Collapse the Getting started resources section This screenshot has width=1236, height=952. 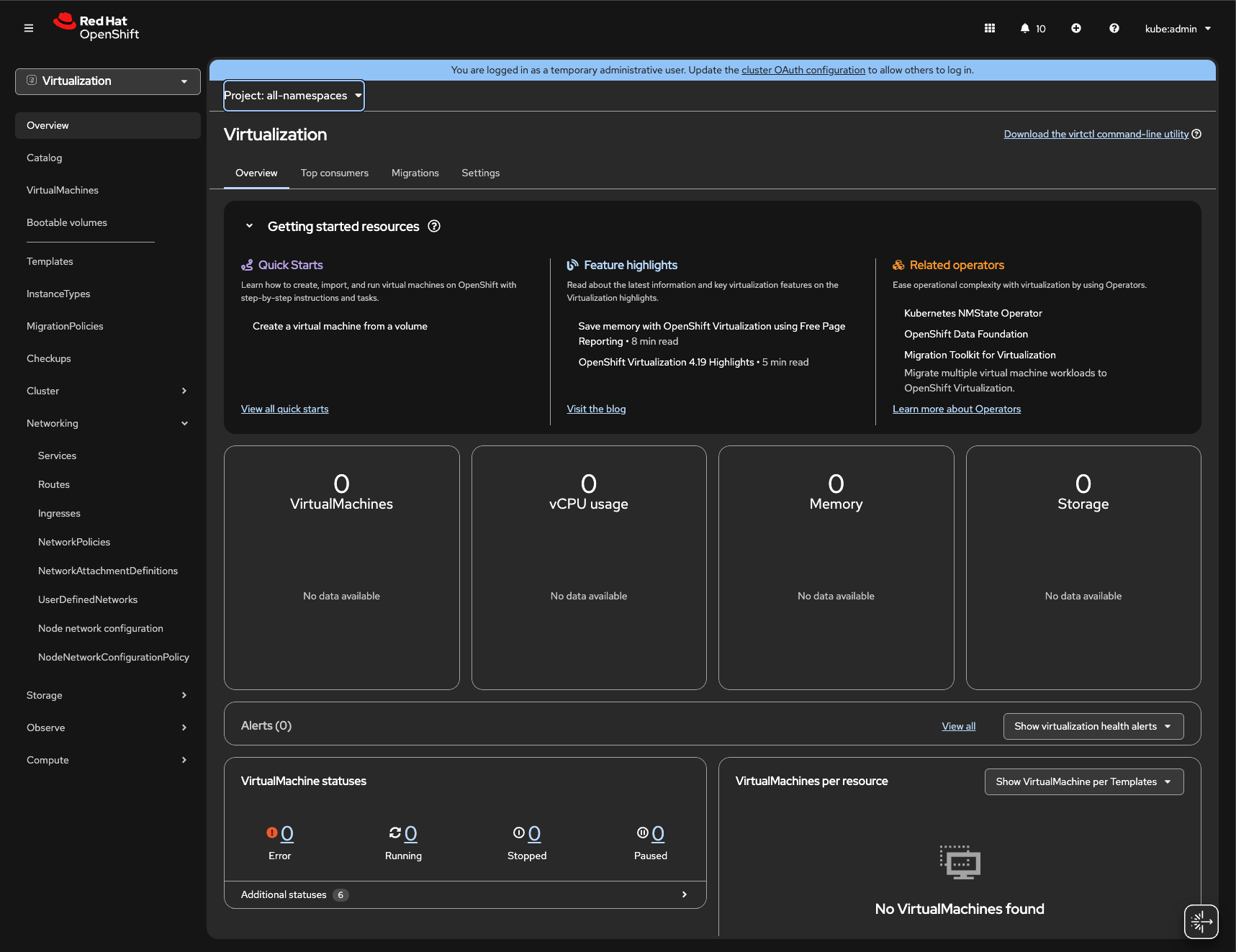point(249,226)
